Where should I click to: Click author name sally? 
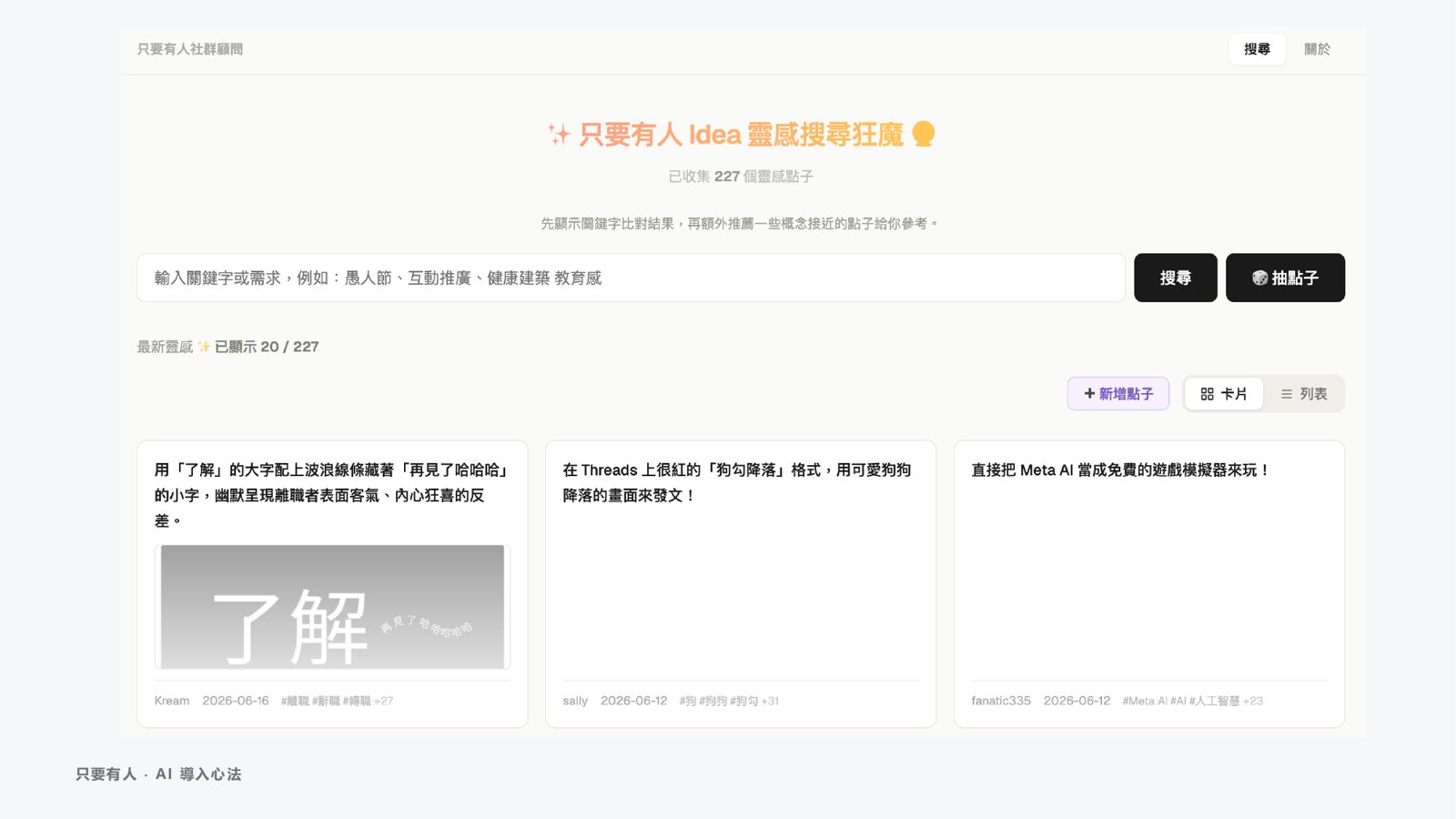point(575,701)
